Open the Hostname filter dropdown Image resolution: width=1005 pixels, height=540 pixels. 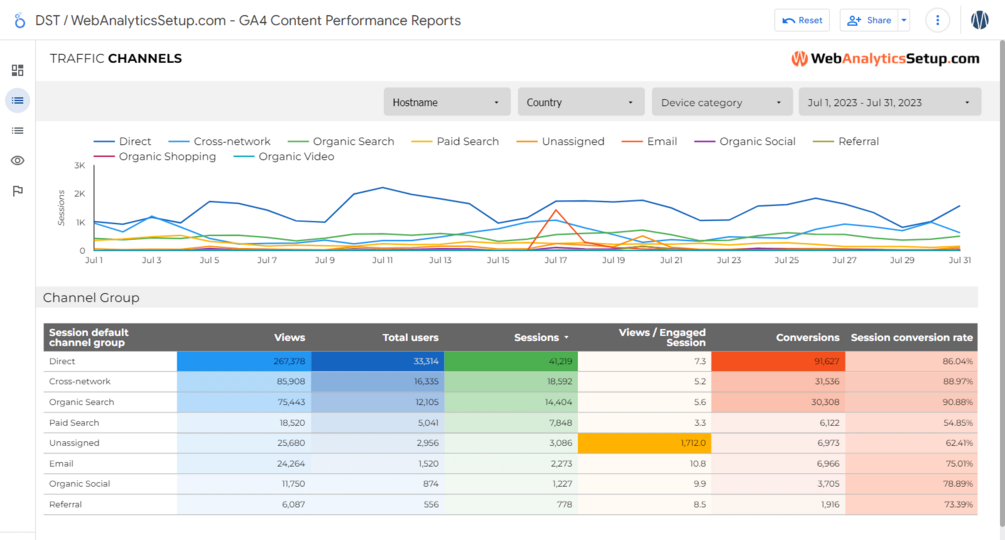click(x=446, y=102)
